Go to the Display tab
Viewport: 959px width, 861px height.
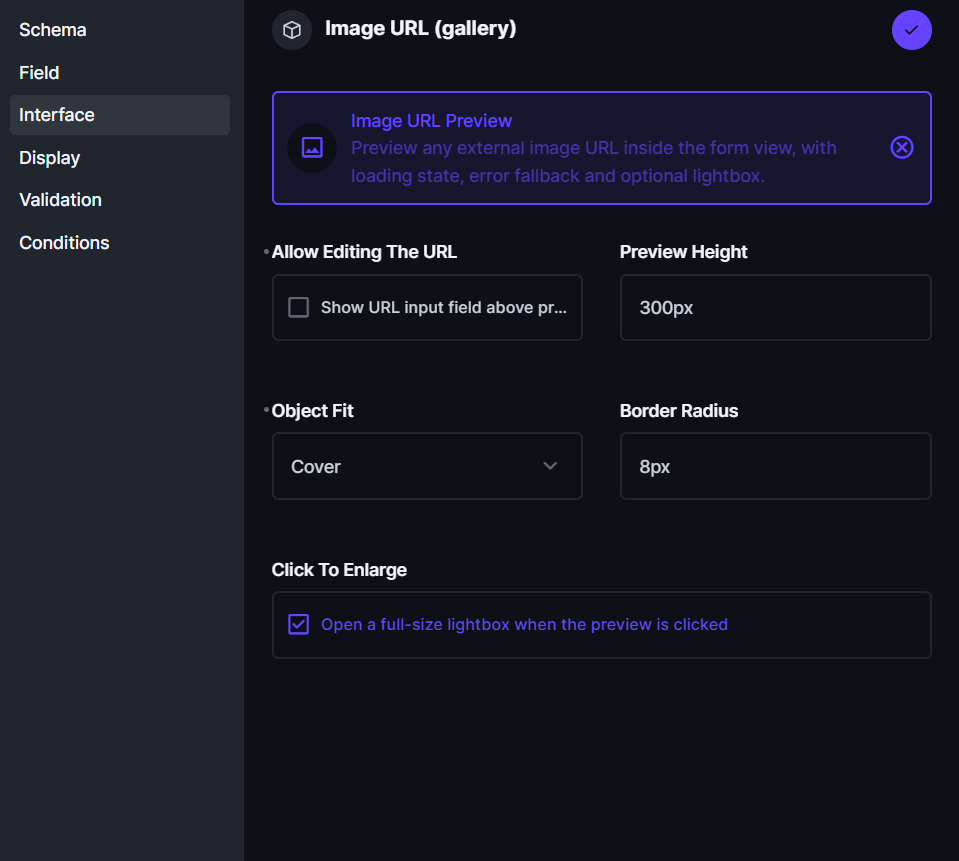pos(120,158)
